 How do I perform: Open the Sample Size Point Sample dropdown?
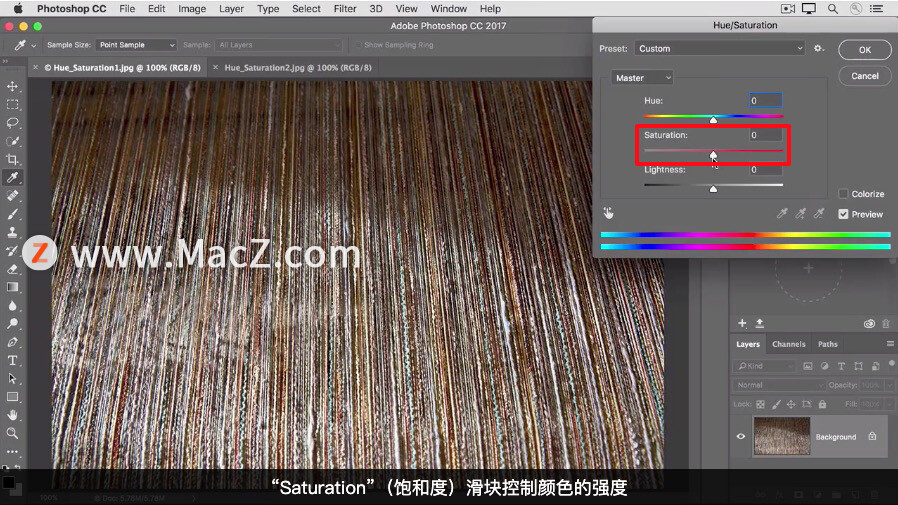(136, 45)
